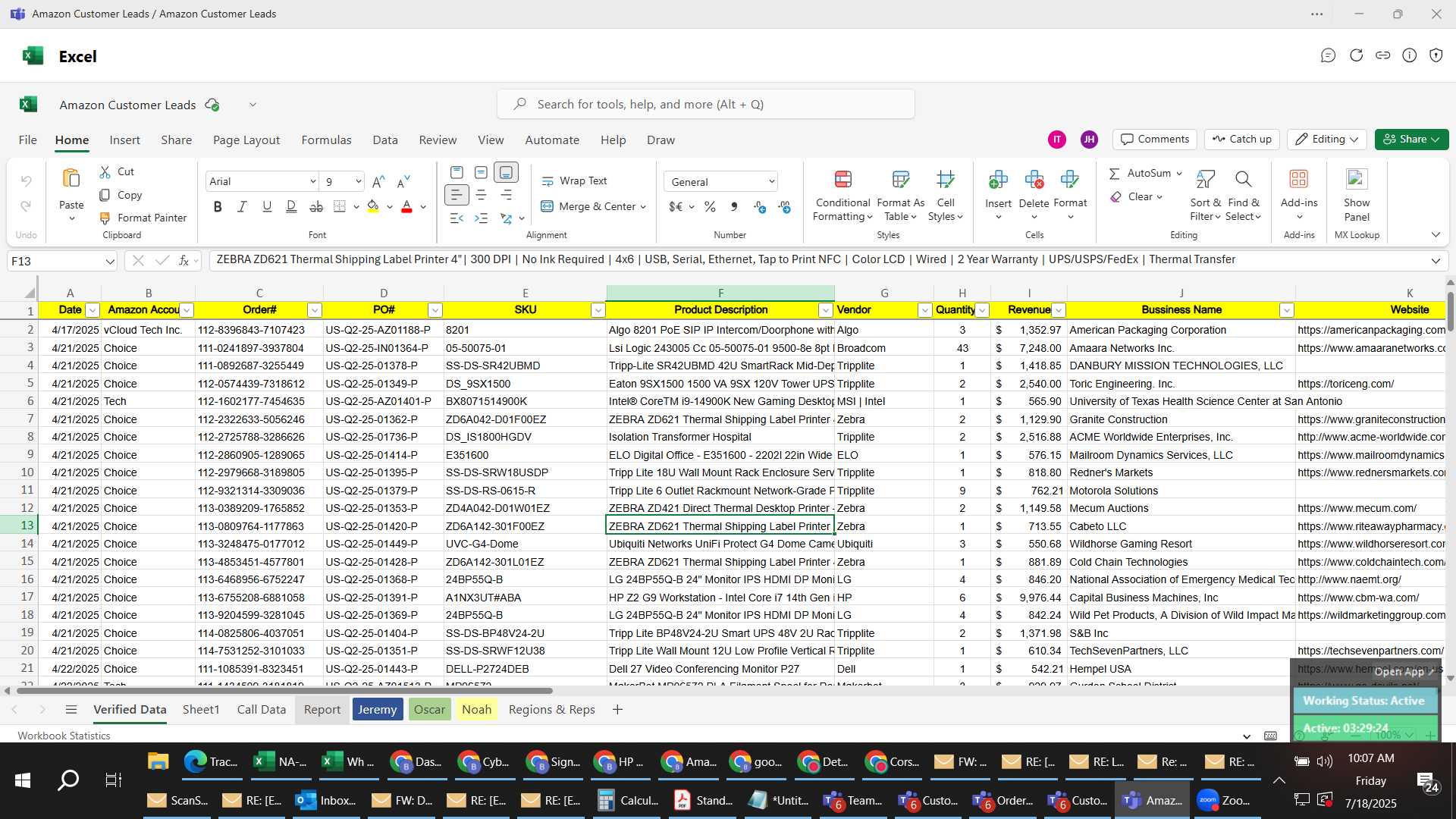
Task: Toggle Wrap Text
Action: pyautogui.click(x=574, y=181)
